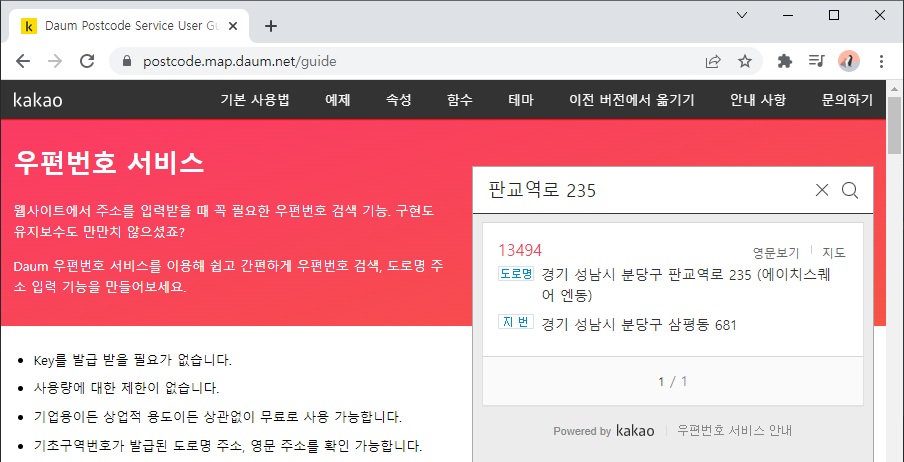Click the bullet text 사용량에 대한 제한이 없습니다
Image resolution: width=904 pixels, height=462 pixels.
click(127, 388)
